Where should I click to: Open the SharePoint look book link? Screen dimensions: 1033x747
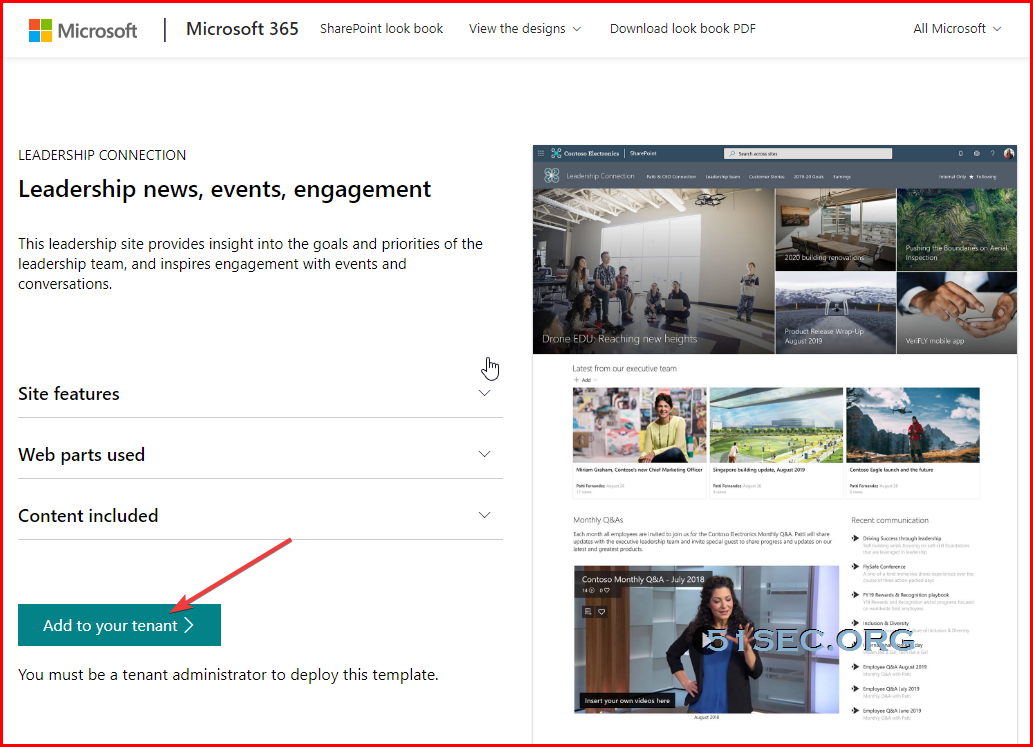pos(381,28)
